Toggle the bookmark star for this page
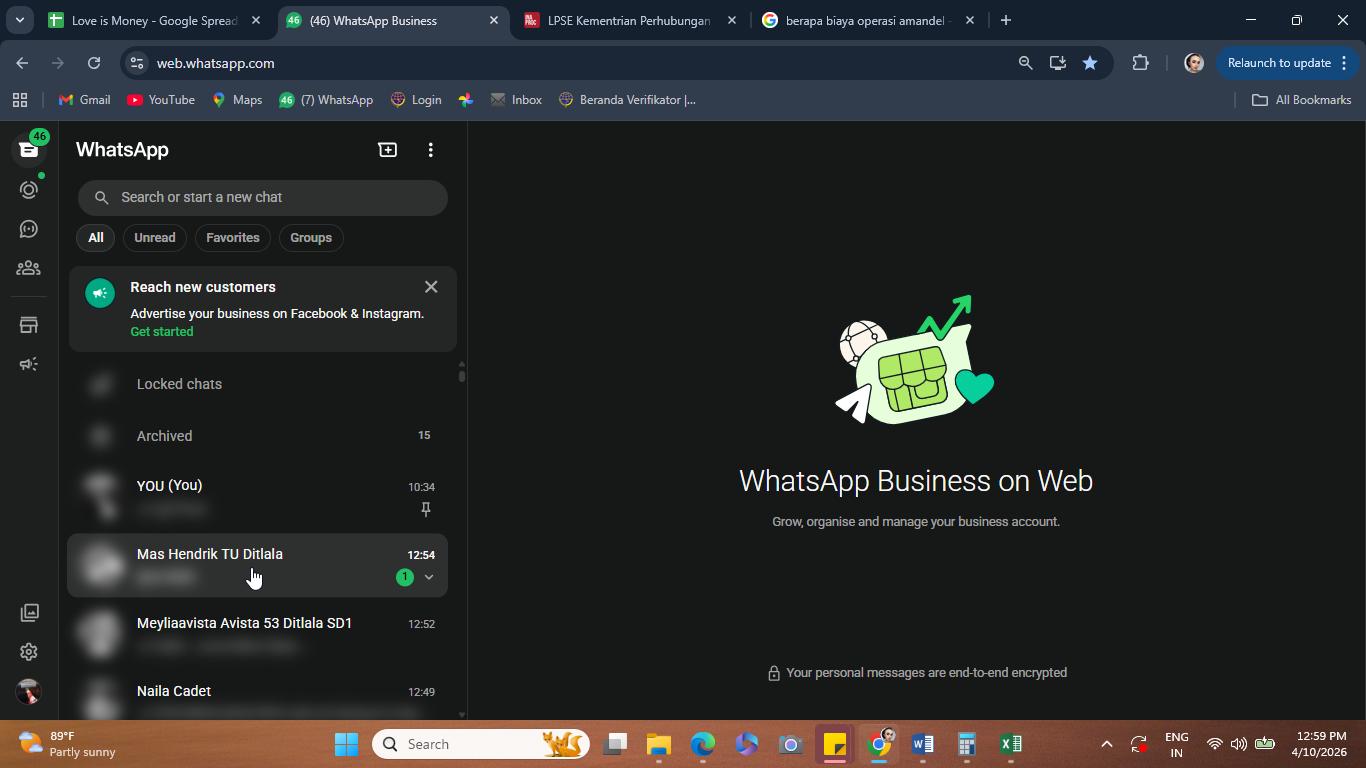Image resolution: width=1366 pixels, height=768 pixels. 1090,63
